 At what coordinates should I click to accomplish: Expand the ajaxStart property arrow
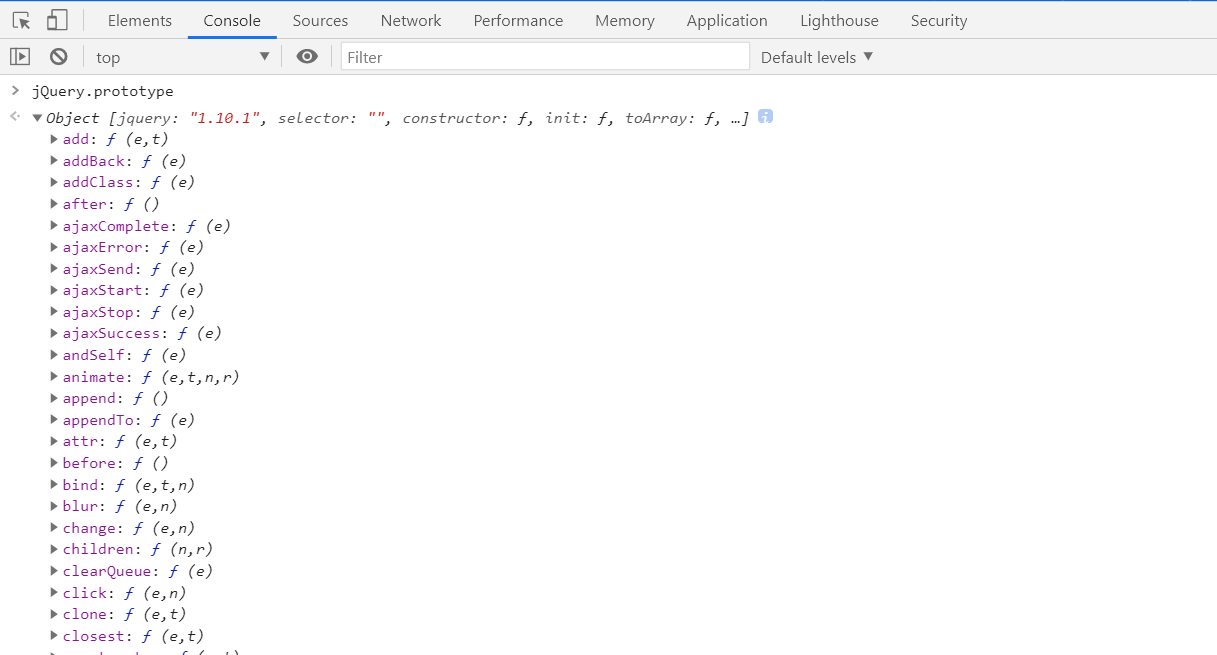point(54,290)
